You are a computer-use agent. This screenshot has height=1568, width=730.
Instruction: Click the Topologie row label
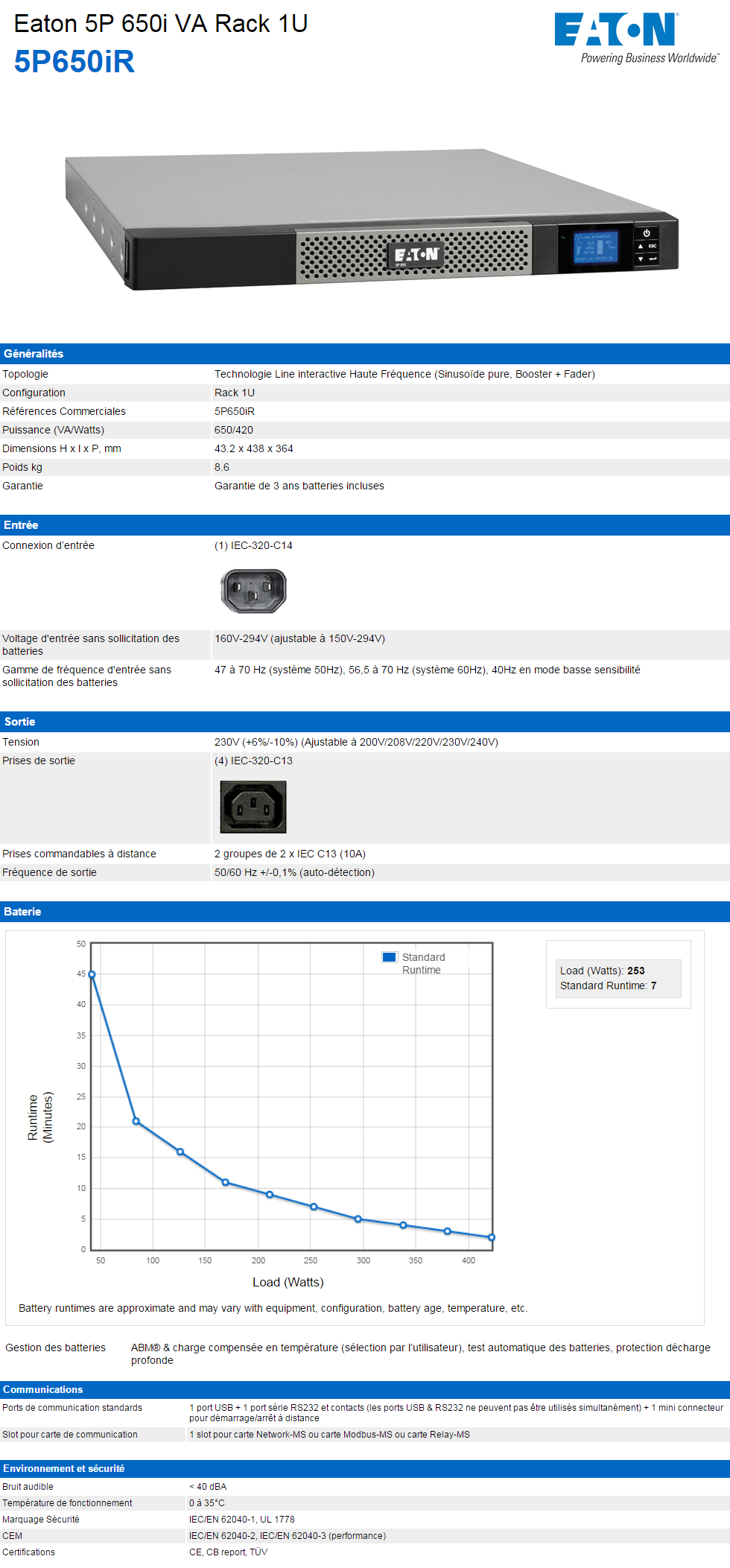tap(25, 374)
